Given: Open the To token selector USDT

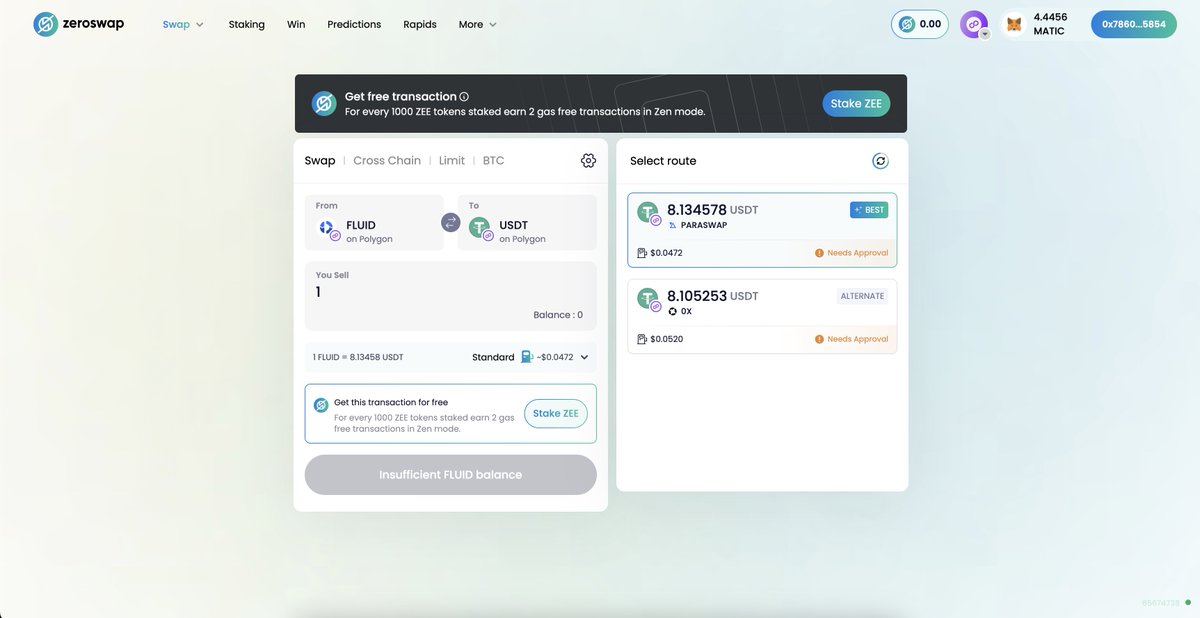Looking at the screenshot, I should pyautogui.click(x=527, y=222).
